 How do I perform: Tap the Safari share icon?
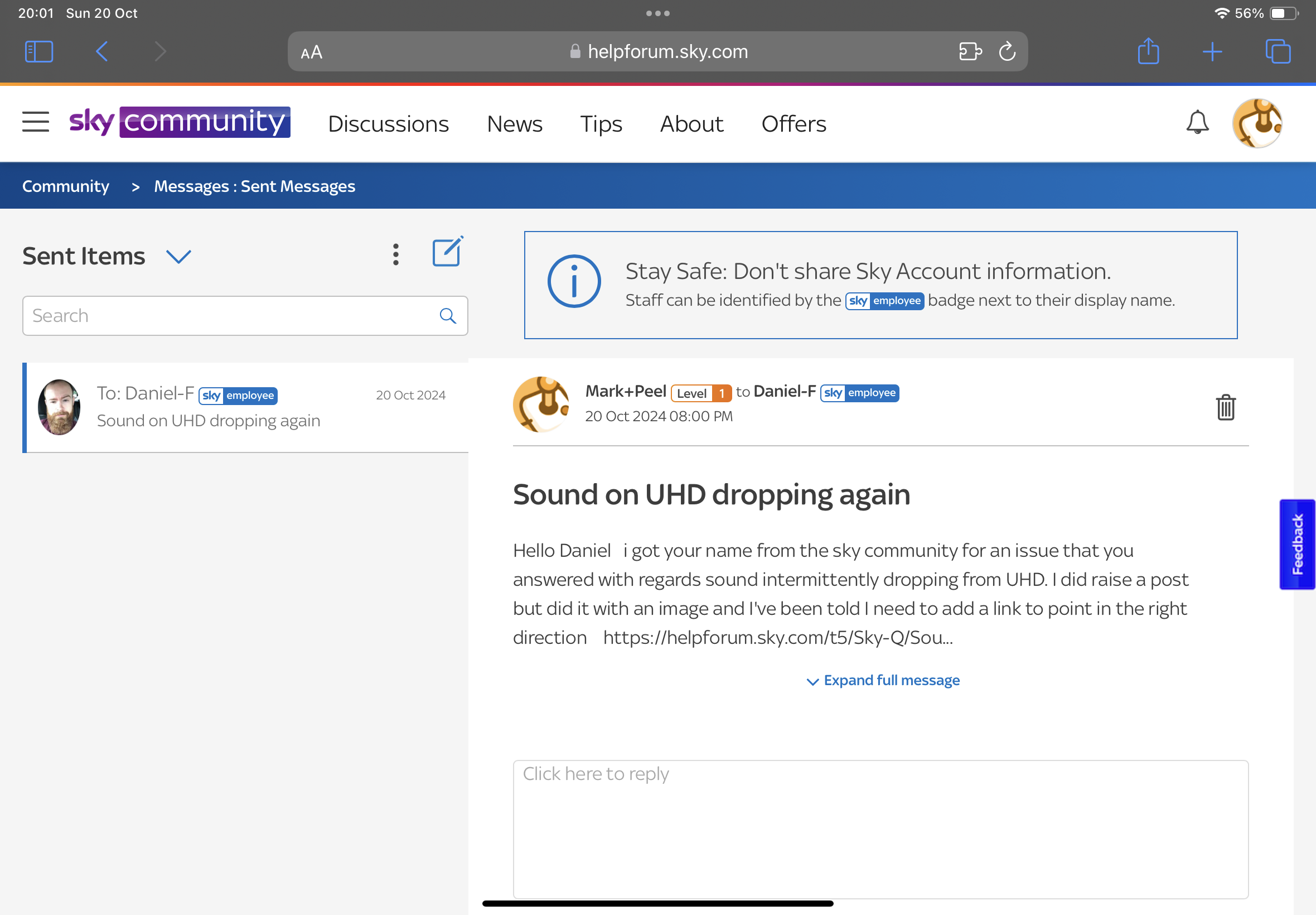(1148, 51)
